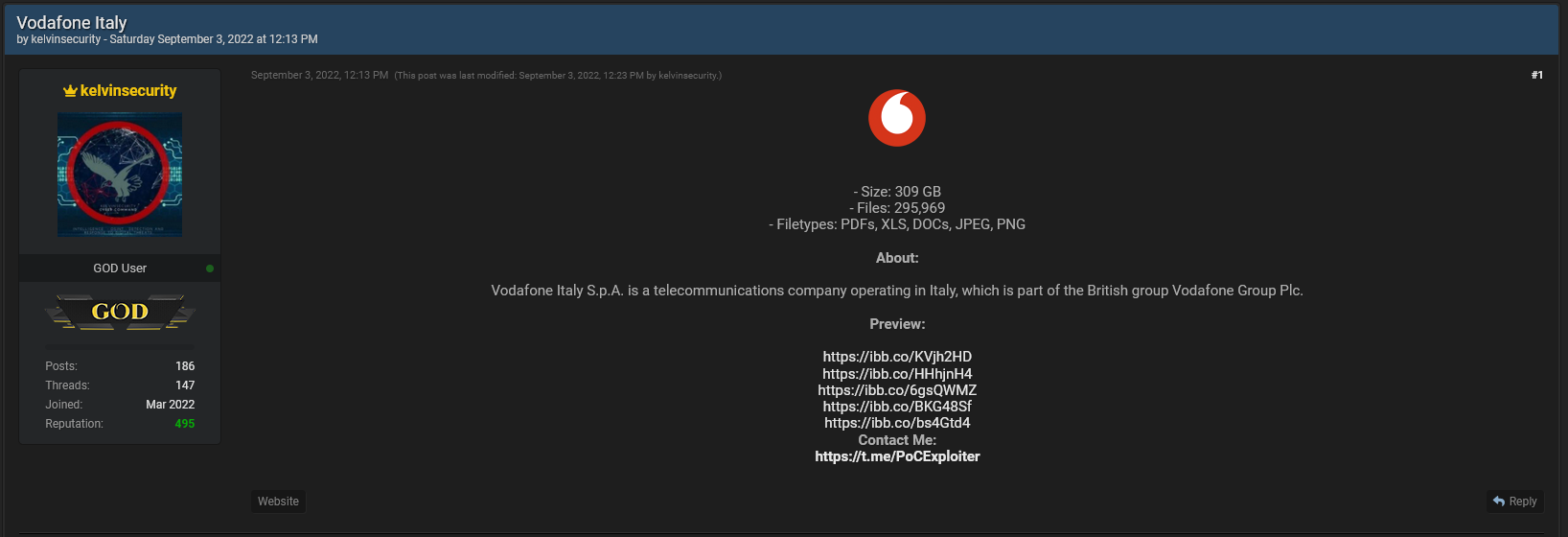The image size is (1568, 537).
Task: Click the GOD rank badge
Action: (120, 312)
